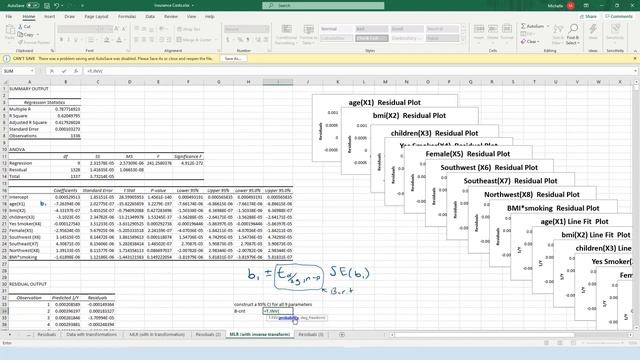Toggle Bold formatting

pyautogui.click(x=61, y=40)
